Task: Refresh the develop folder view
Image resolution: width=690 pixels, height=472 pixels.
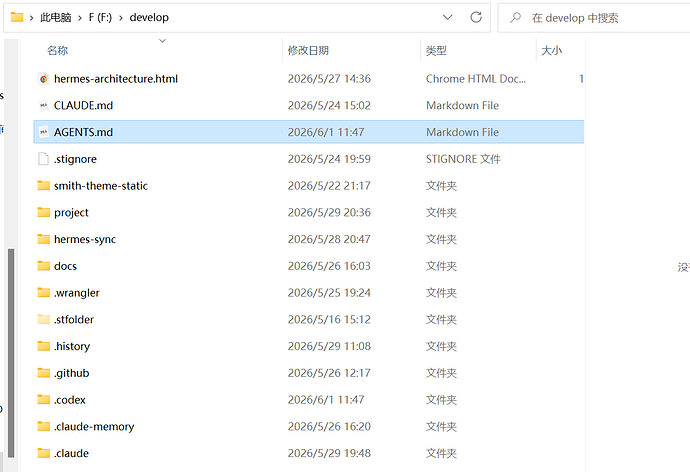Action: point(476,17)
